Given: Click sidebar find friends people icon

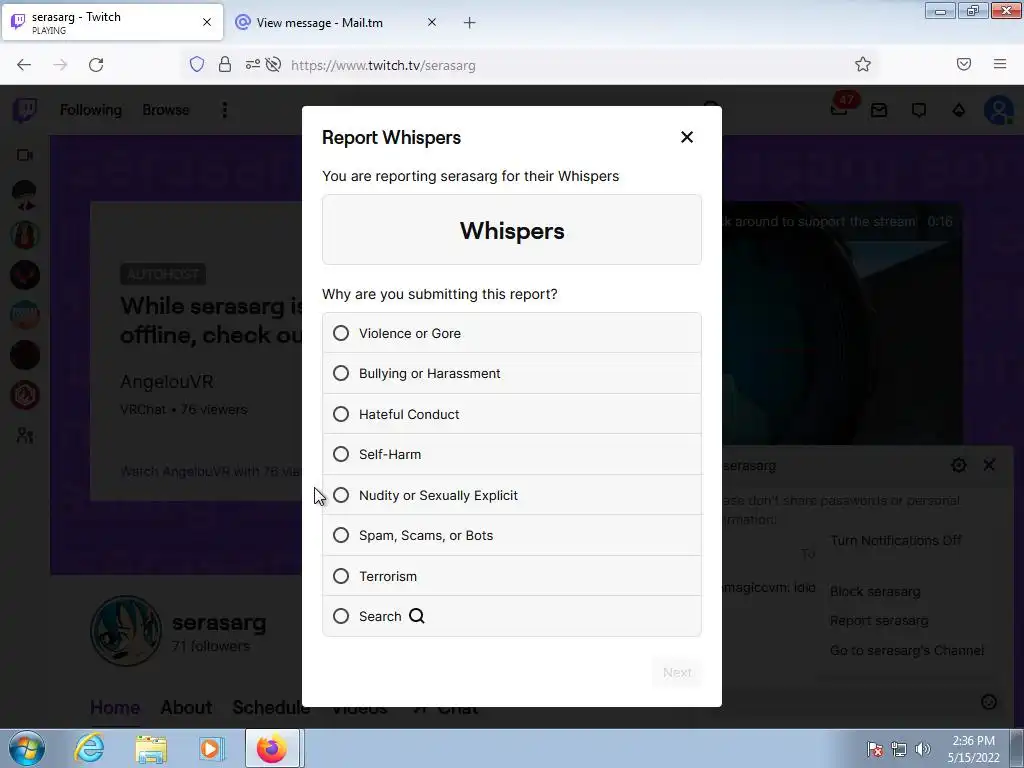Looking at the screenshot, I should coord(25,436).
